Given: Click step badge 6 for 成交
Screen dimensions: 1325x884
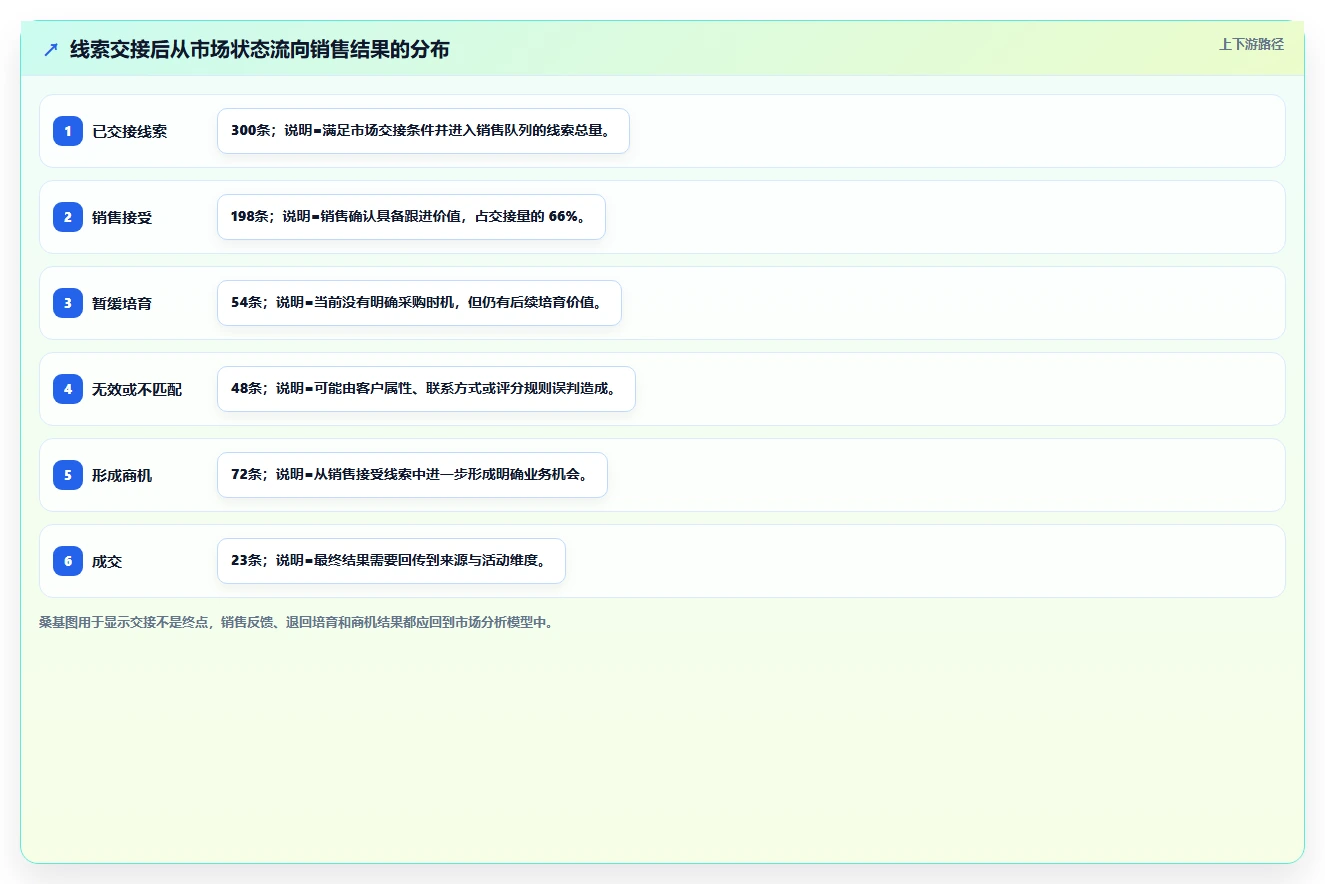Looking at the screenshot, I should [68, 561].
